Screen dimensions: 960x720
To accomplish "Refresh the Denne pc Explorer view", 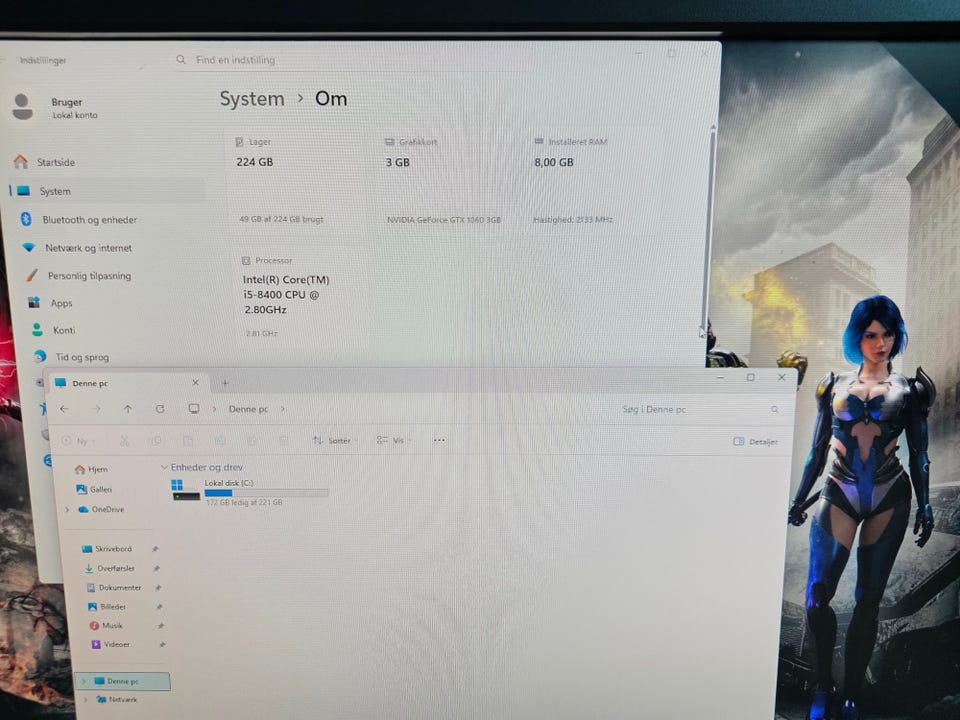I will (x=160, y=409).
